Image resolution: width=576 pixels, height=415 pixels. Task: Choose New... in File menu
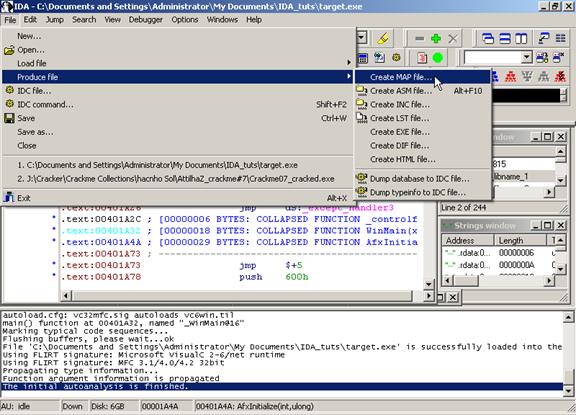click(x=177, y=36)
